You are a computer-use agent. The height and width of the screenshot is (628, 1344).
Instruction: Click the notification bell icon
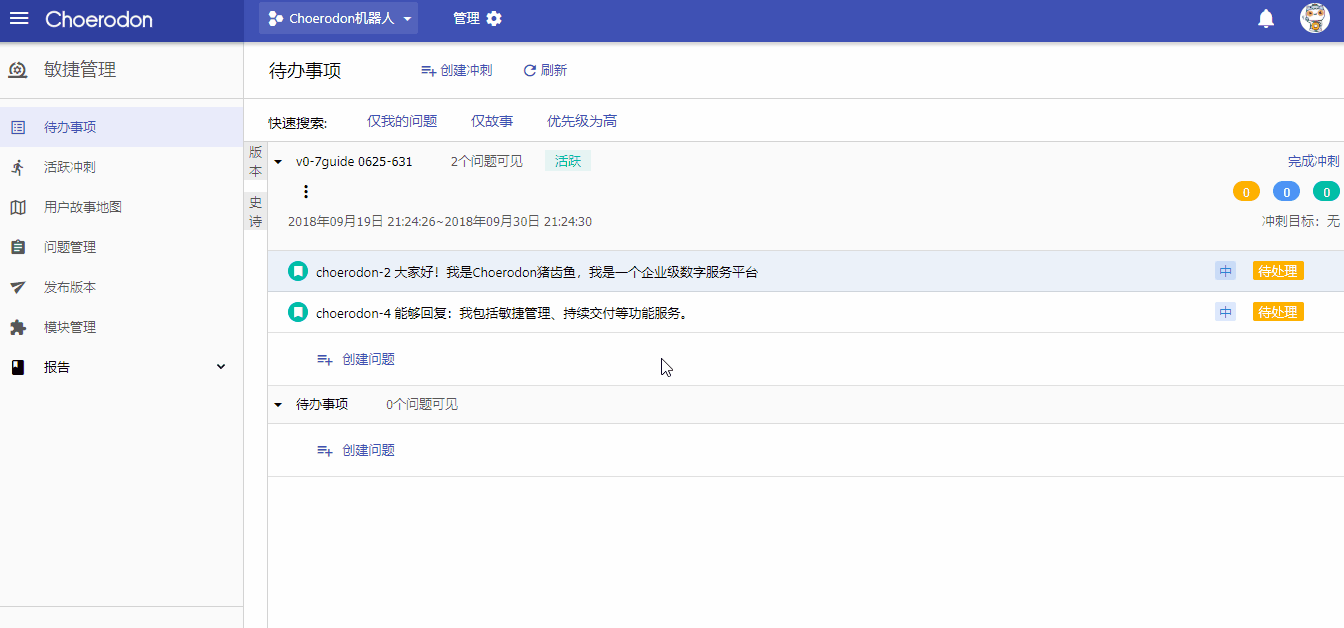(1266, 19)
